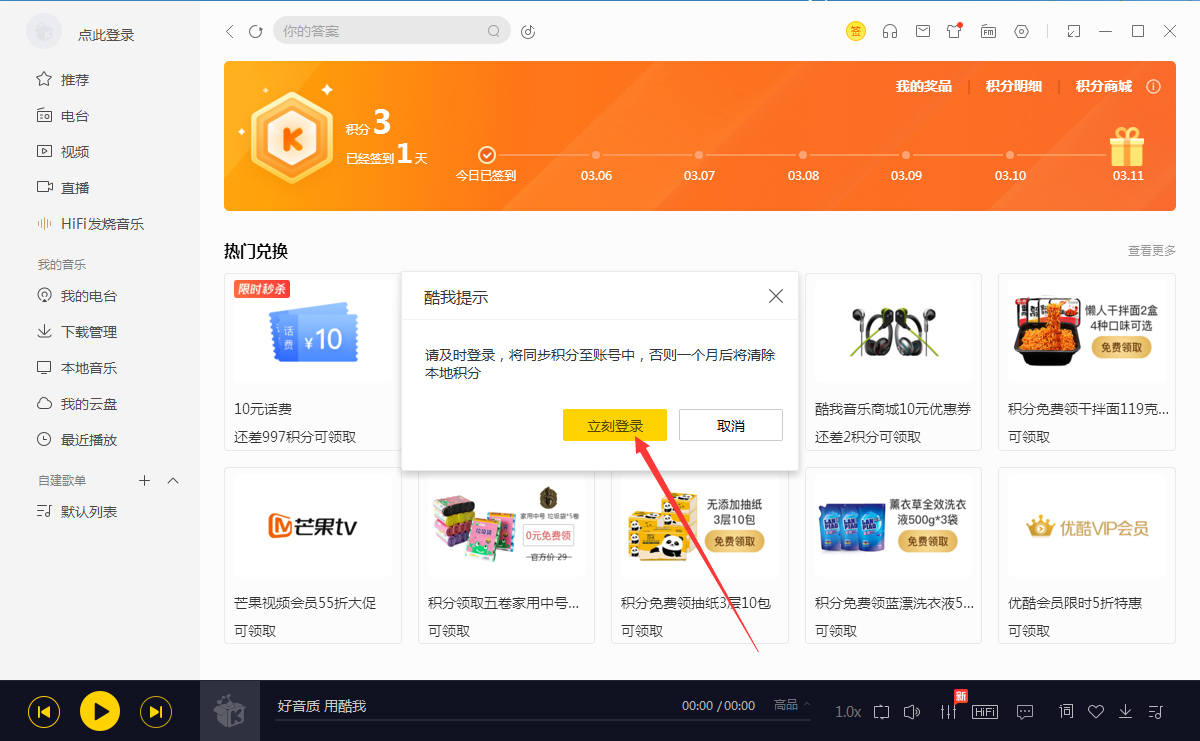Click the daily sign-in badge icon
This screenshot has width=1200, height=741.
[856, 31]
